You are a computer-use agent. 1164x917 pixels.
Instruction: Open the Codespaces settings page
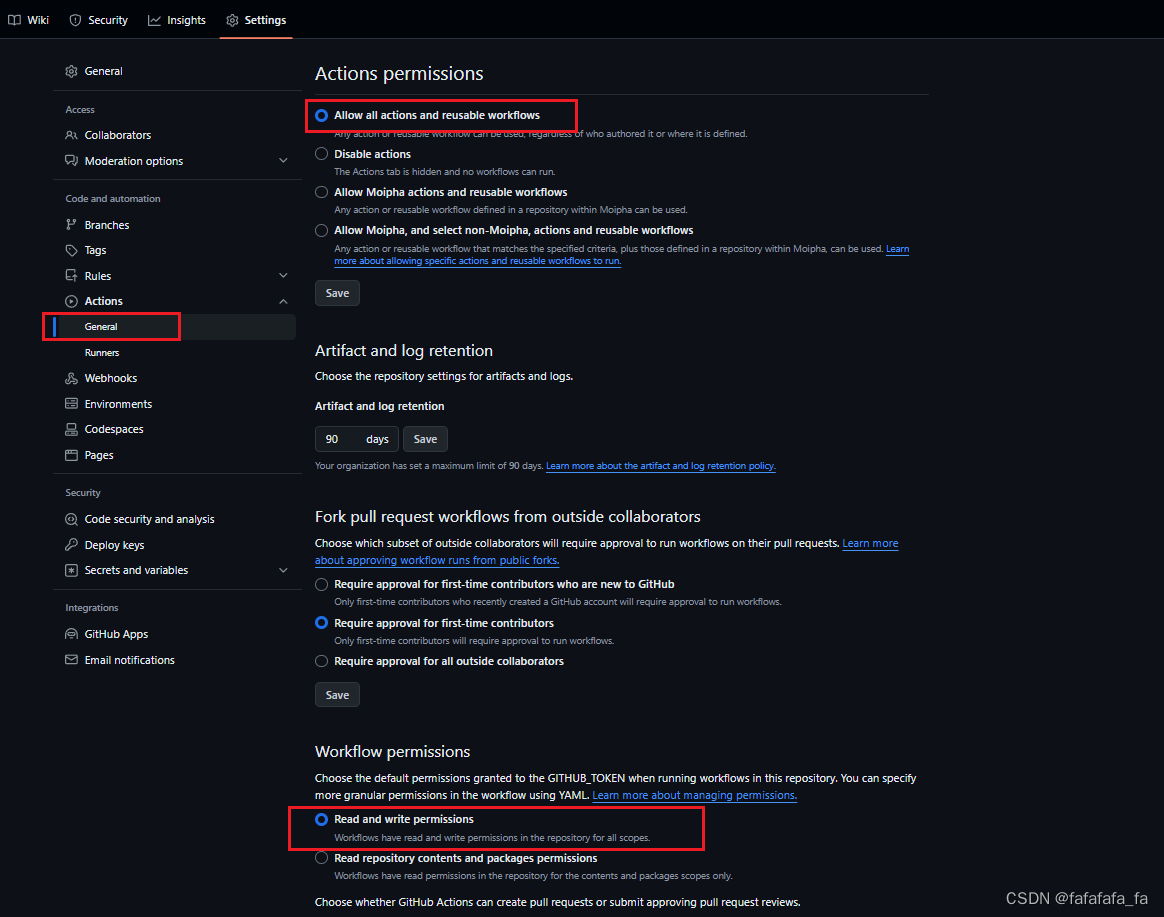tap(115, 428)
